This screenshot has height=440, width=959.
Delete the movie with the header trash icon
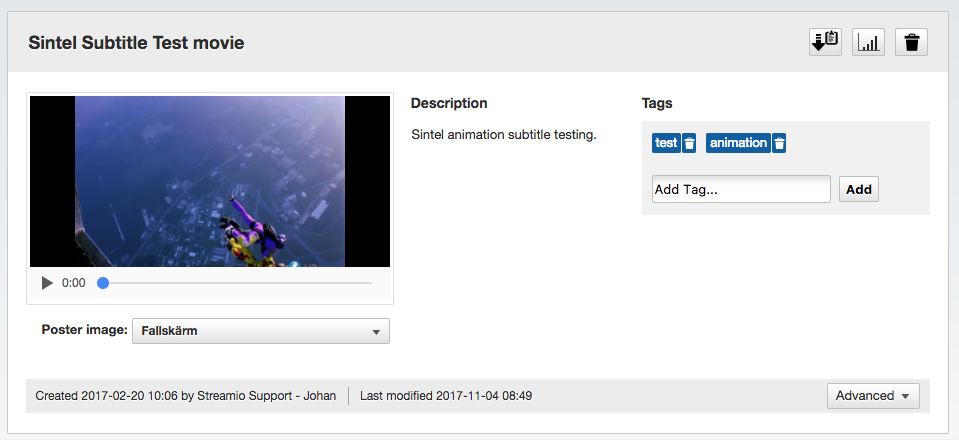coord(911,42)
